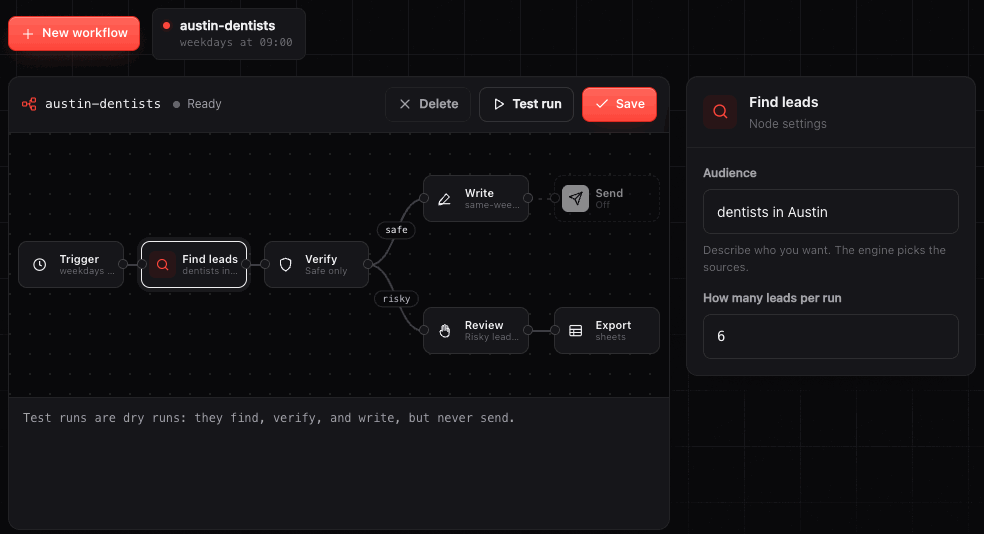The image size is (984, 534).
Task: Click the Review node hand icon
Action: (x=444, y=331)
